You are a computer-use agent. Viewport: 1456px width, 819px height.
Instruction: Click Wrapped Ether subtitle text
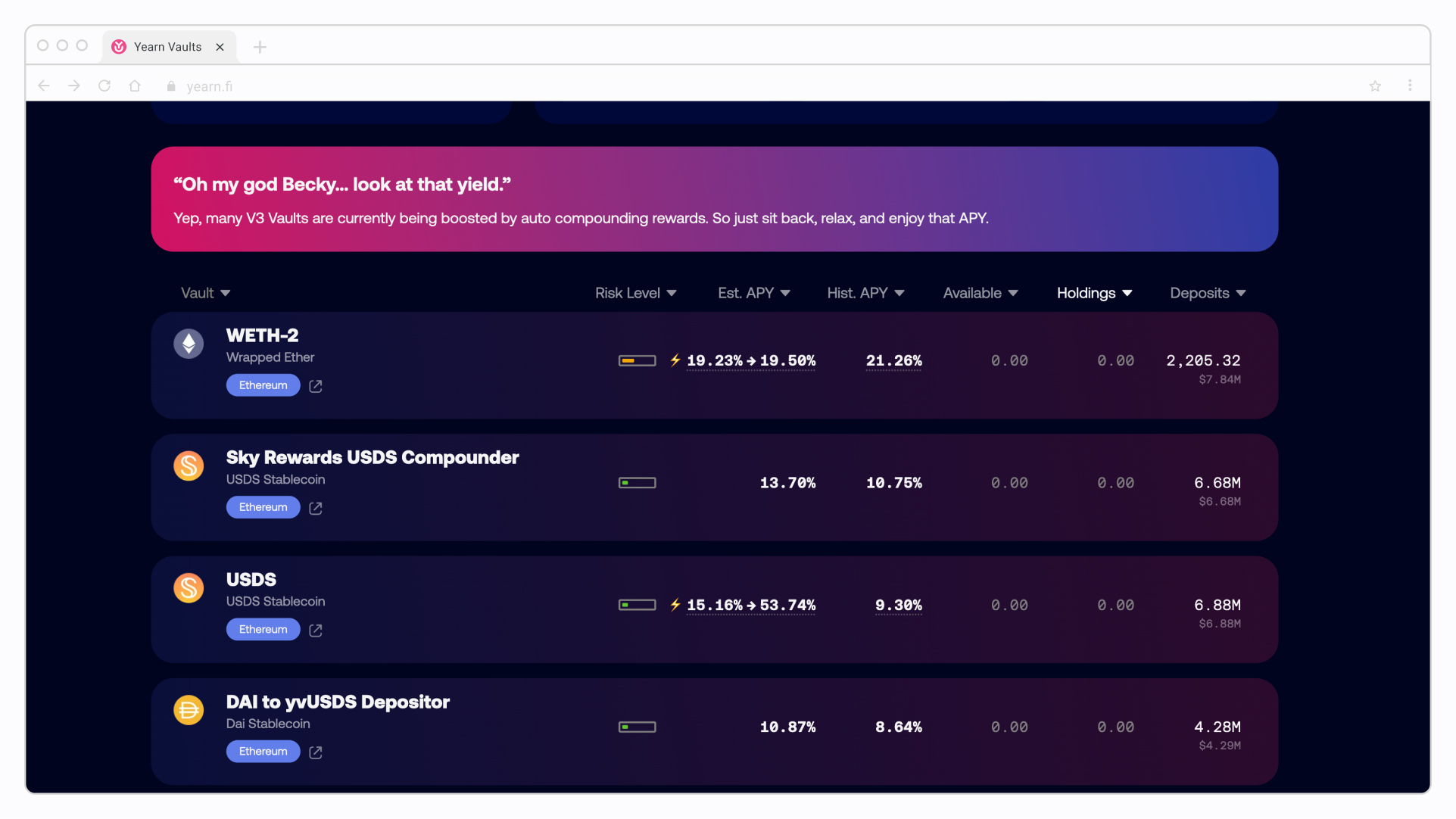tap(270, 357)
